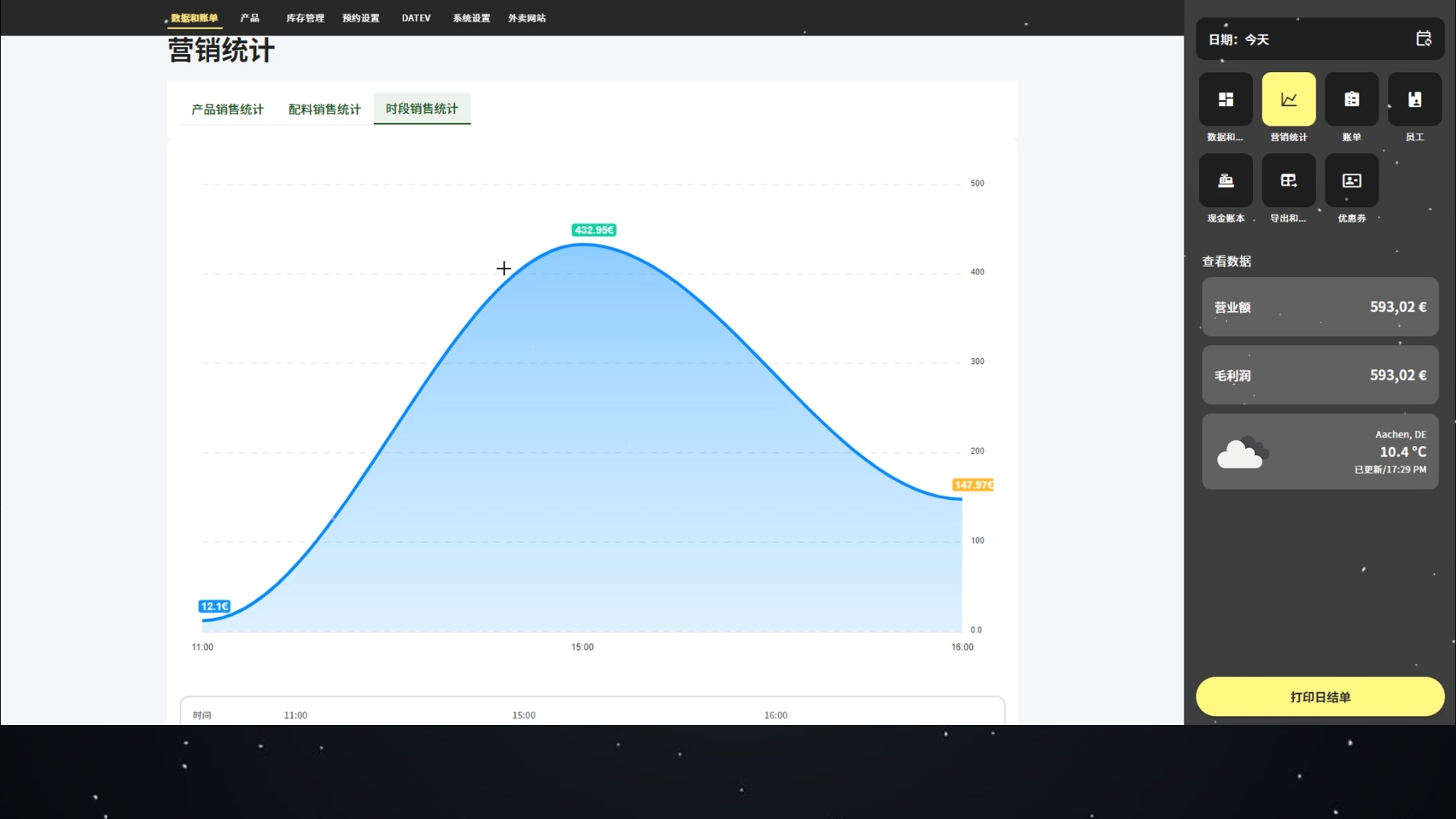The image size is (1456, 819).
Task: Open the 员工 staff icon
Action: tap(1414, 99)
